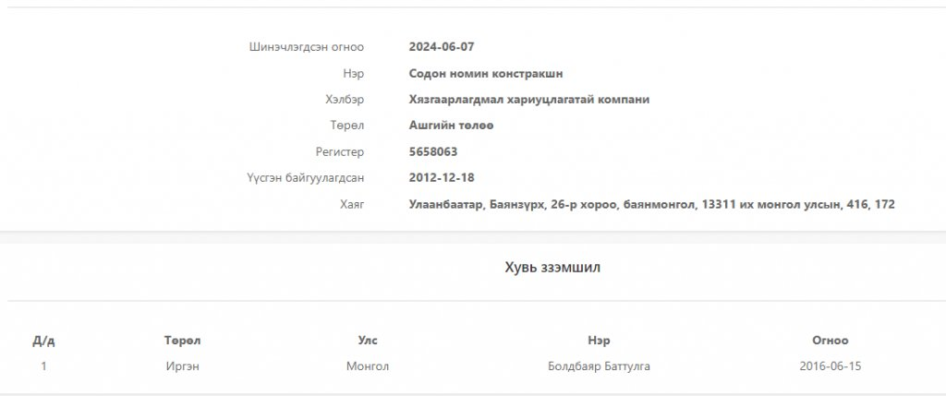The height and width of the screenshot is (396, 946).
Task: Click the Ашгийн төлөө value
Action: 451,126
